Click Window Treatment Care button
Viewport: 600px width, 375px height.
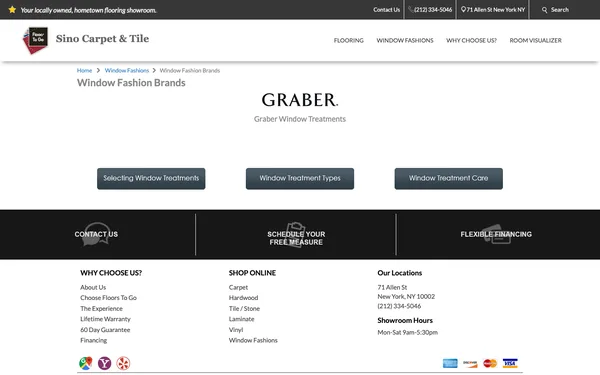449,179
